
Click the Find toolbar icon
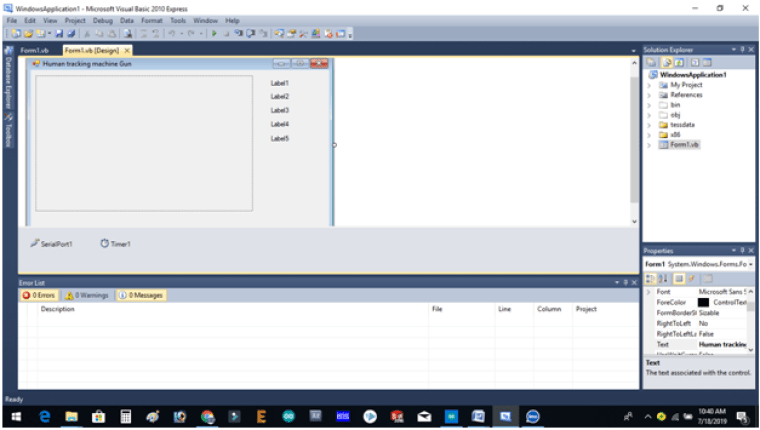click(x=127, y=33)
